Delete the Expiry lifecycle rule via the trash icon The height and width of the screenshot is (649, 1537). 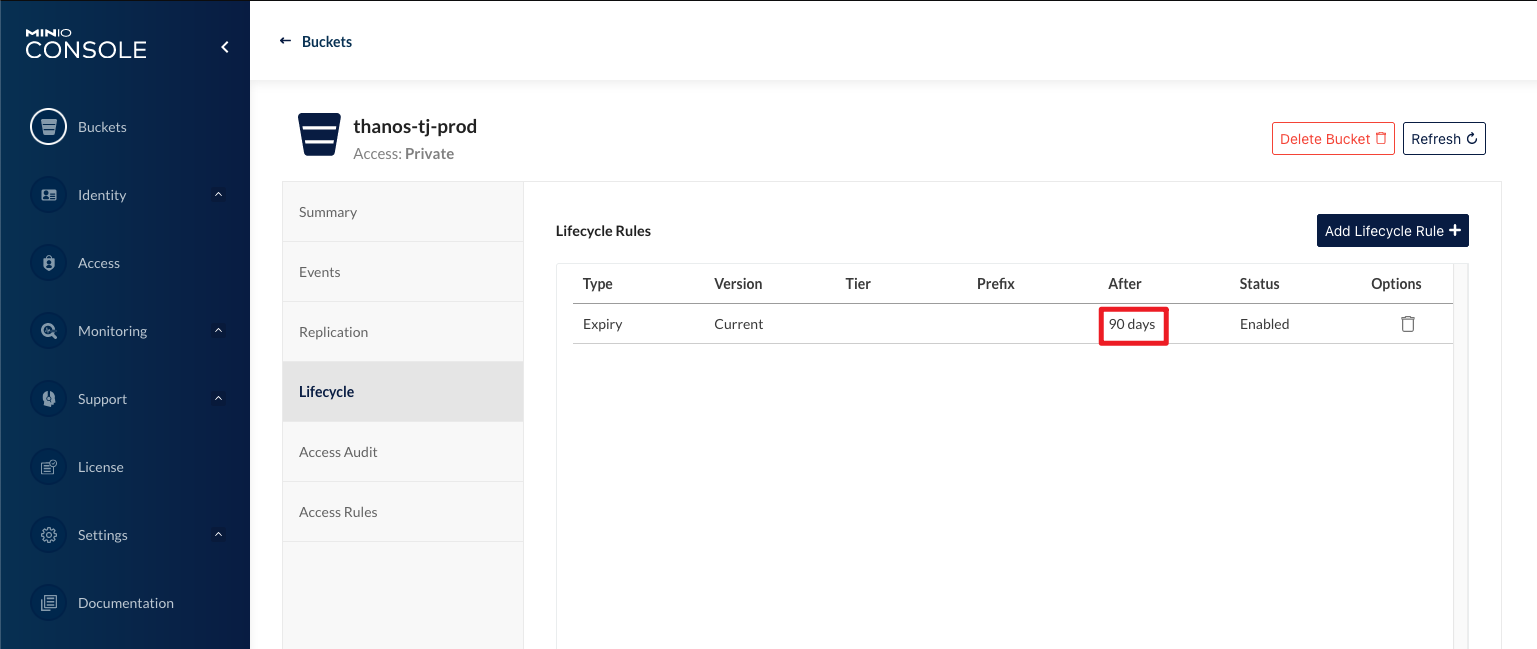point(1407,324)
